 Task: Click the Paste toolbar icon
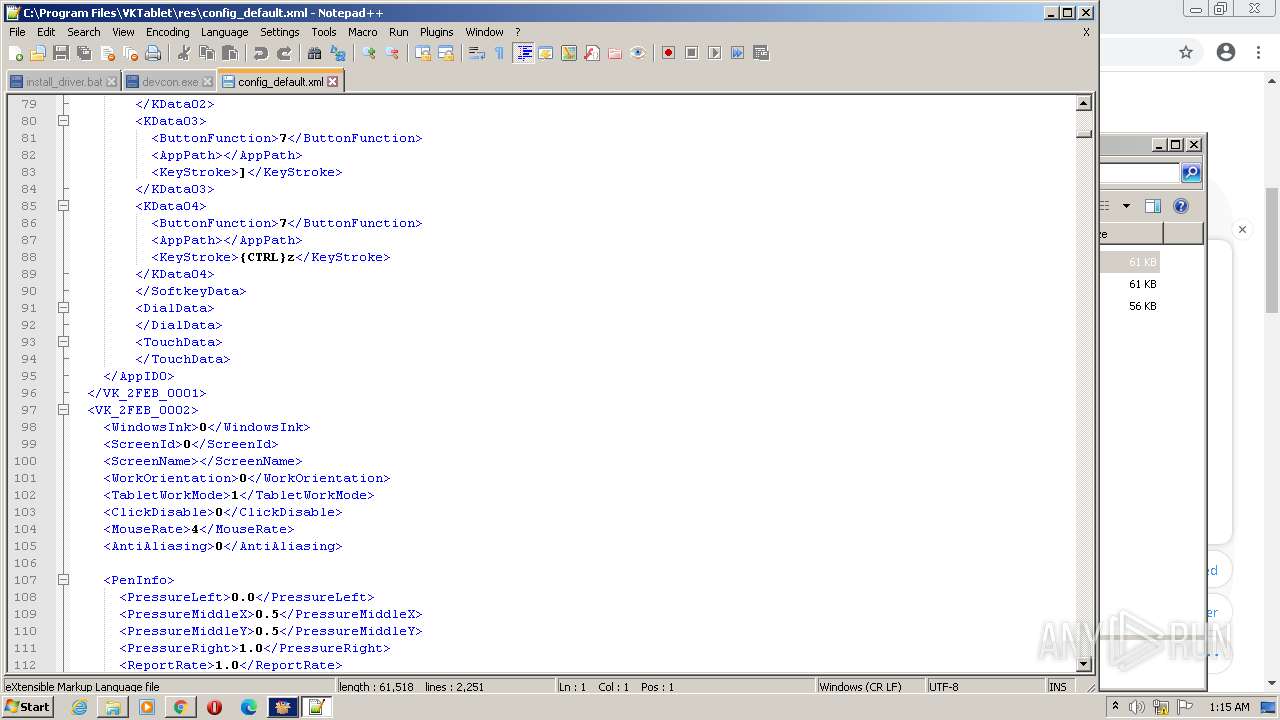(229, 53)
